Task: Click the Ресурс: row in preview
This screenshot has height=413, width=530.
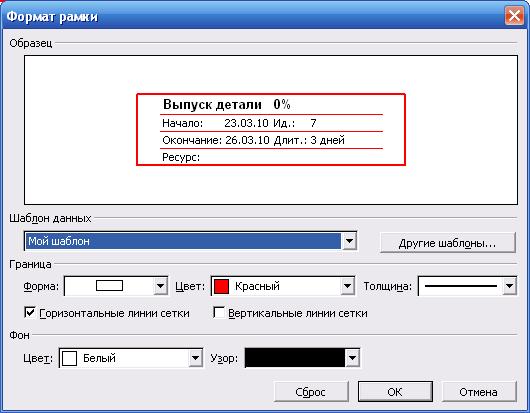Action: (181, 157)
